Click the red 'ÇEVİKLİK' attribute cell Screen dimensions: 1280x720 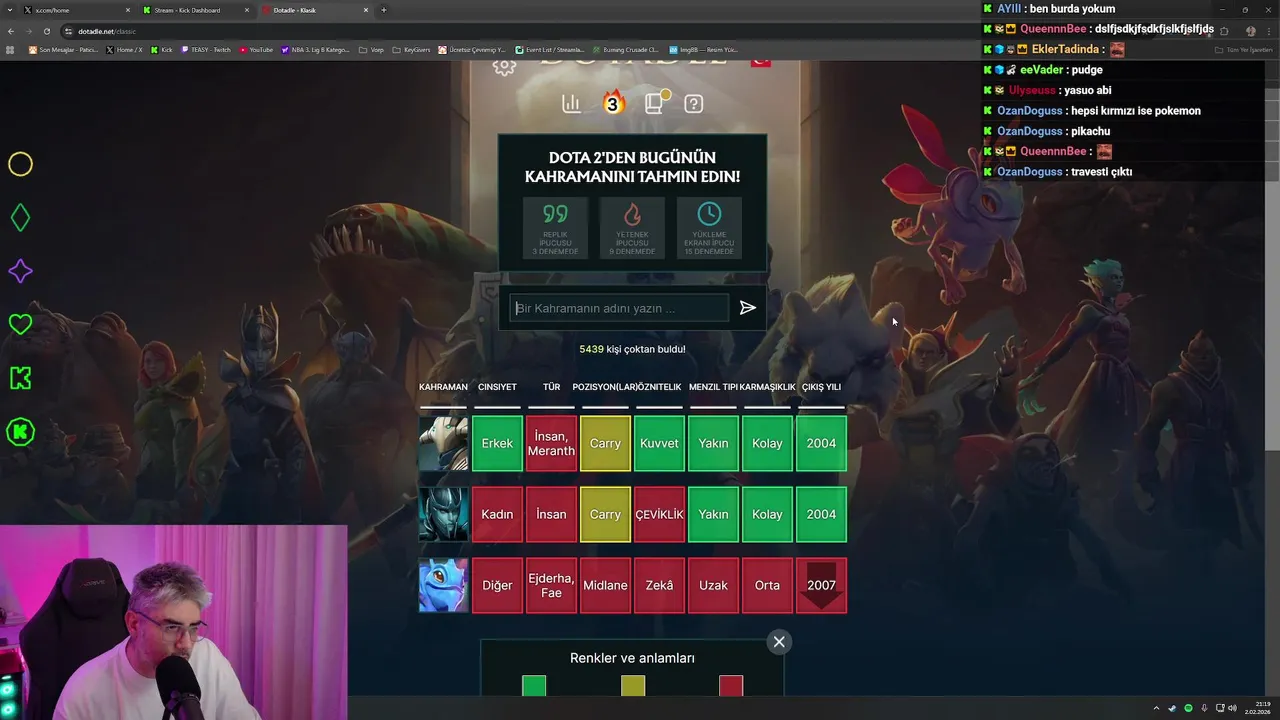pyautogui.click(x=659, y=514)
